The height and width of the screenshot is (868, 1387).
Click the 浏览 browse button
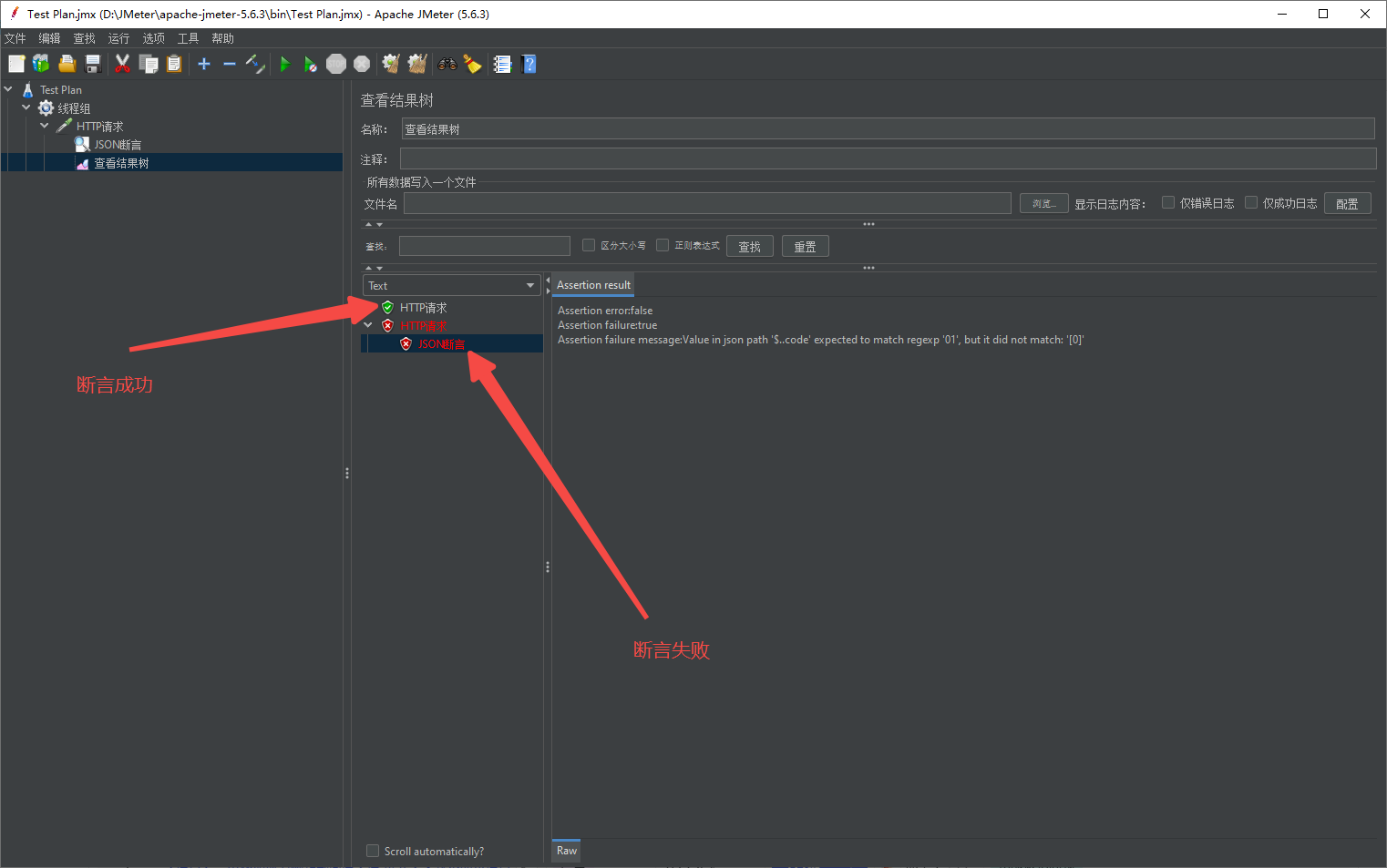tap(1043, 203)
